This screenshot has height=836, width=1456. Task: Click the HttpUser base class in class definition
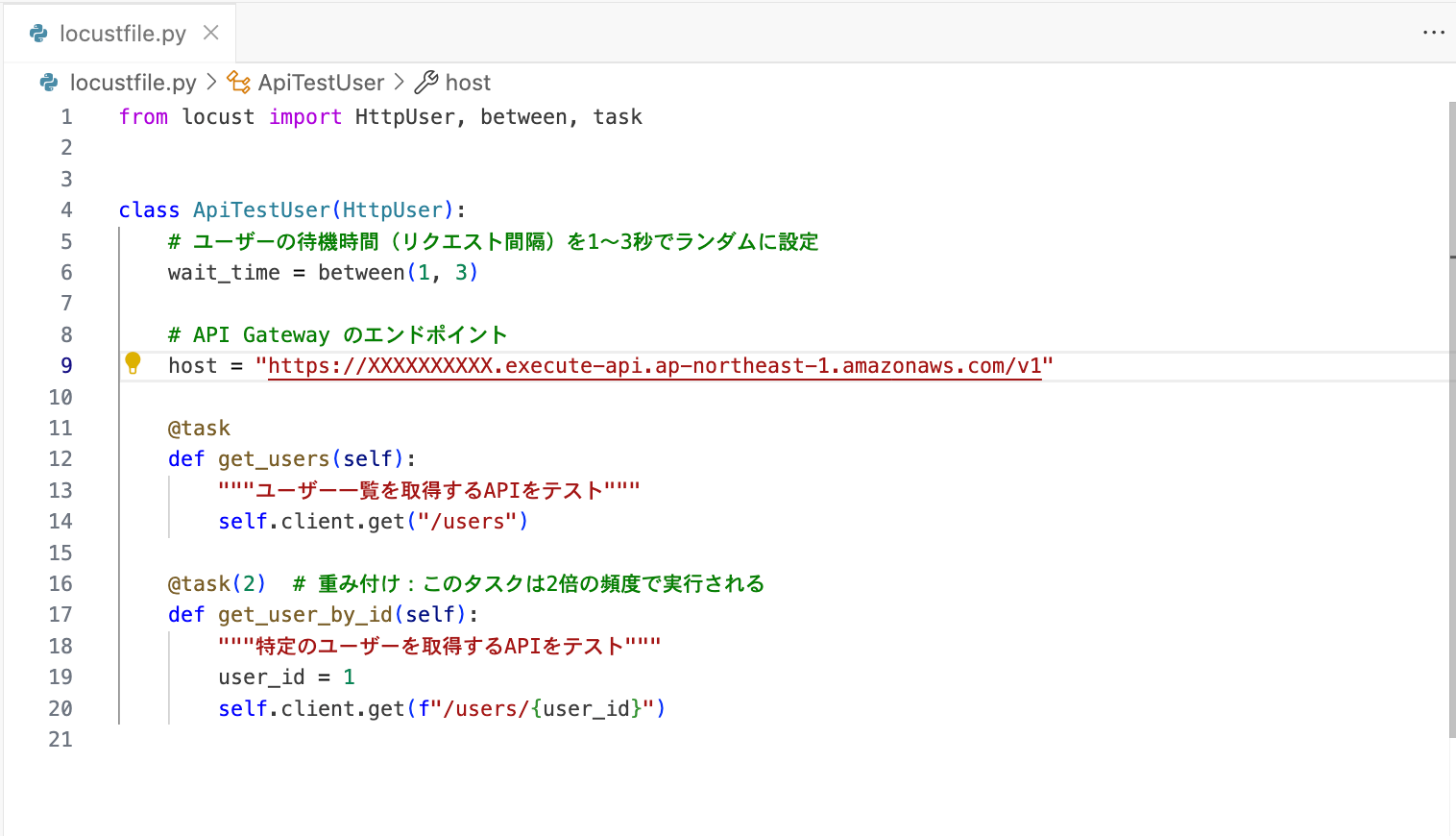pos(392,210)
